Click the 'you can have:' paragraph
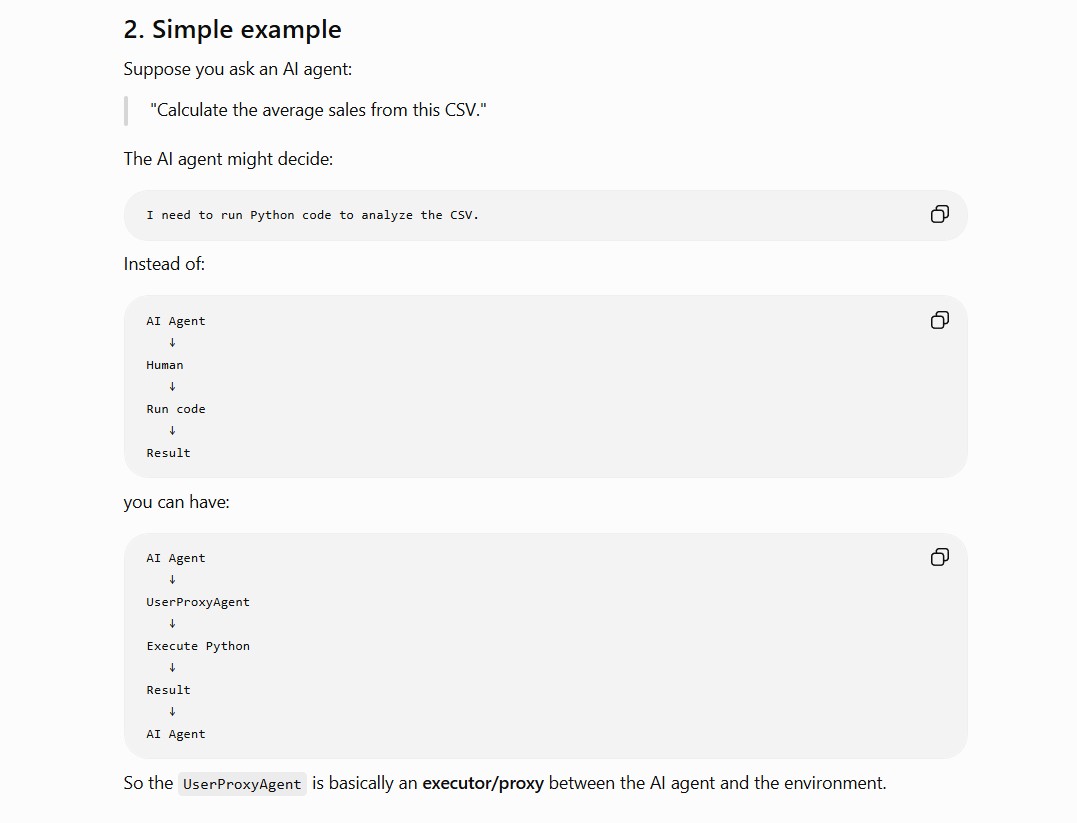 pos(177,502)
